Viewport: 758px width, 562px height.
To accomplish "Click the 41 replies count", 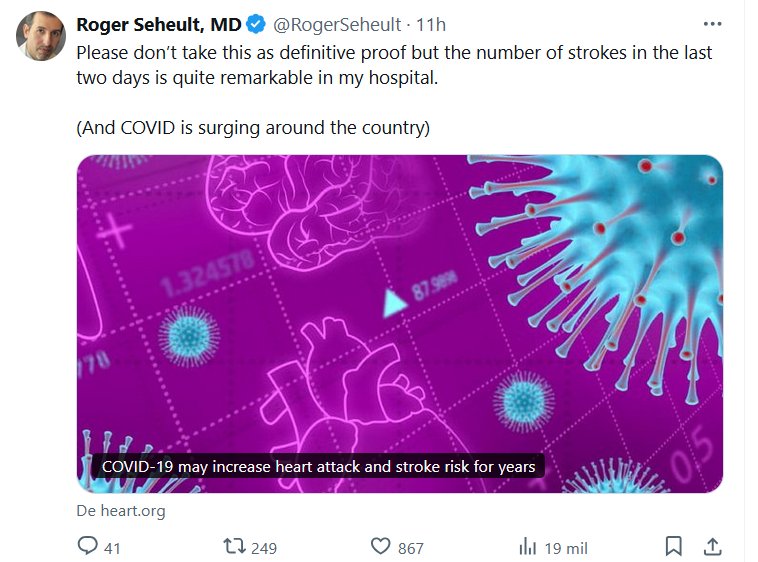I will [x=112, y=548].
